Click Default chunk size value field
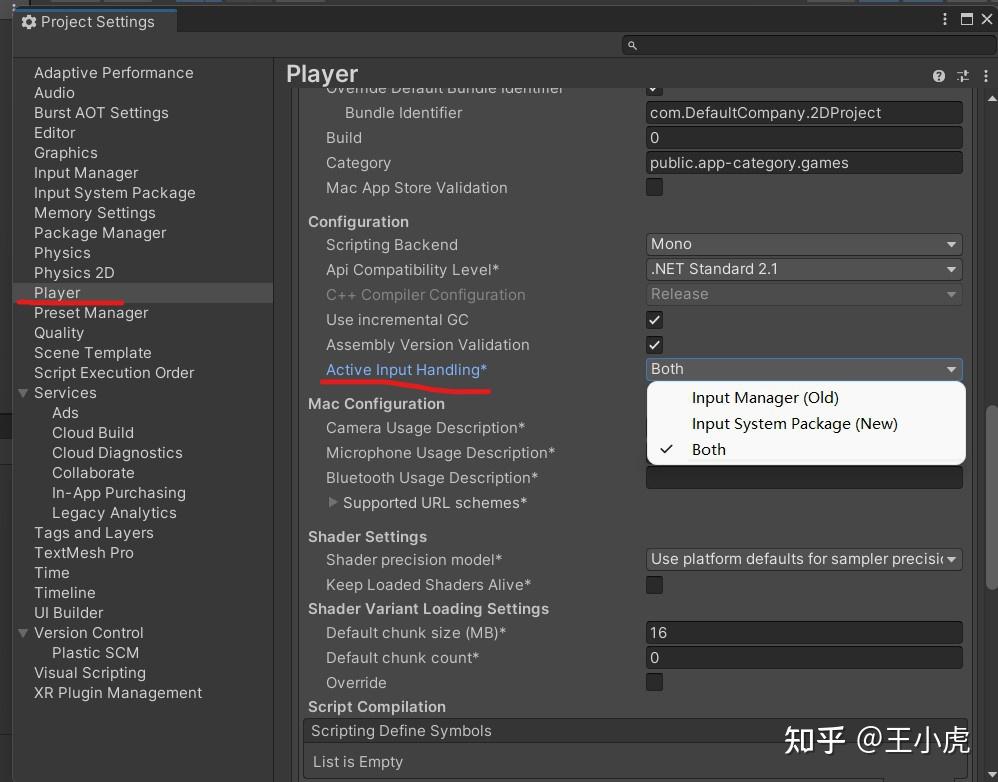Viewport: 998px width, 782px height. (804, 632)
